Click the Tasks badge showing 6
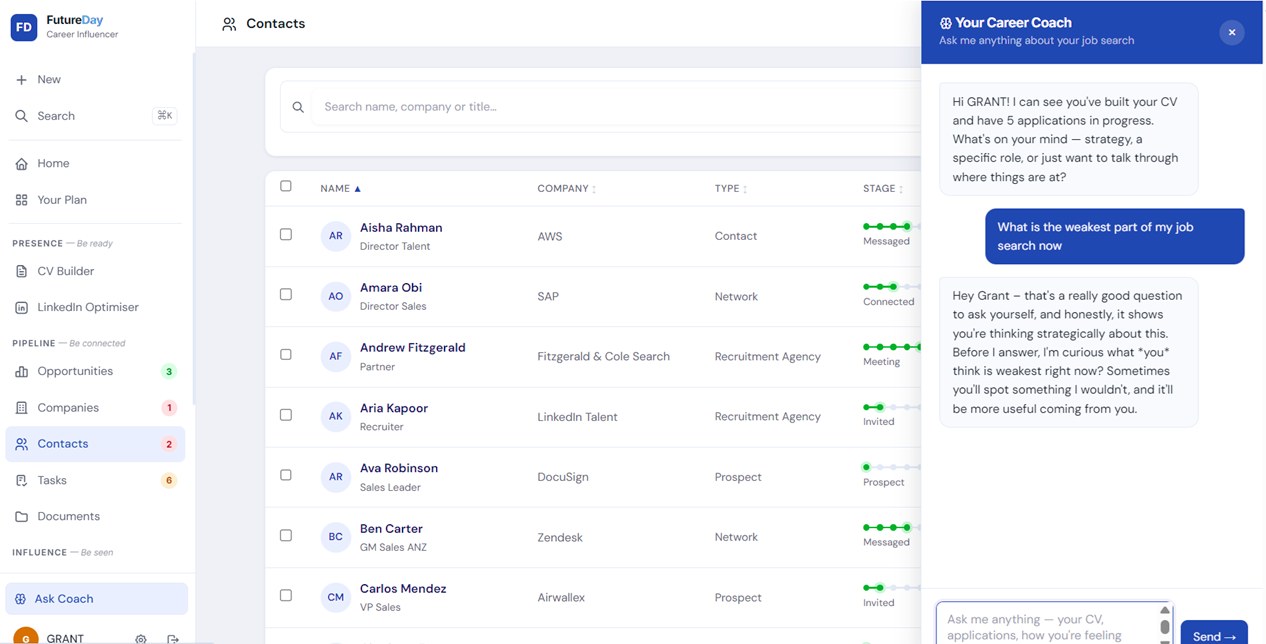The image size is (1266, 644). tap(169, 481)
